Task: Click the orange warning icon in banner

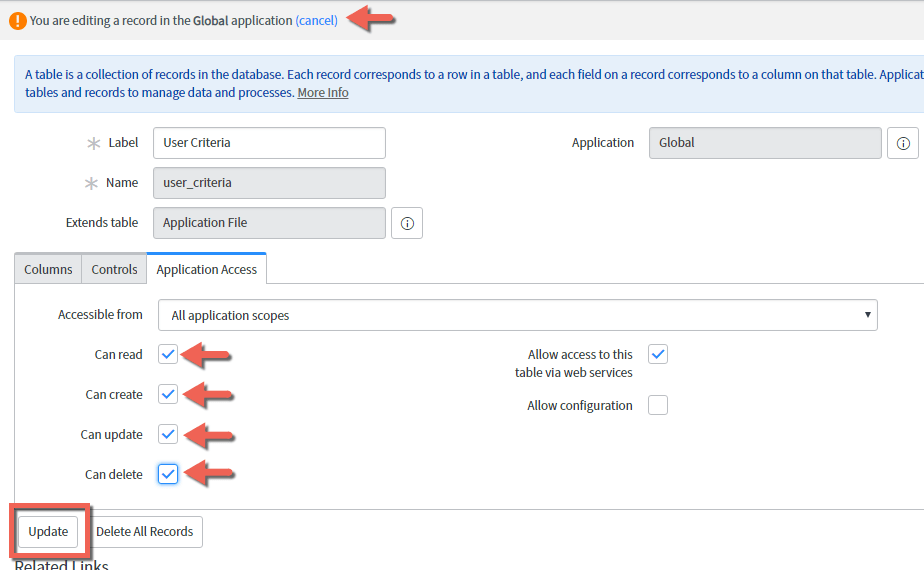Action: pos(18,20)
